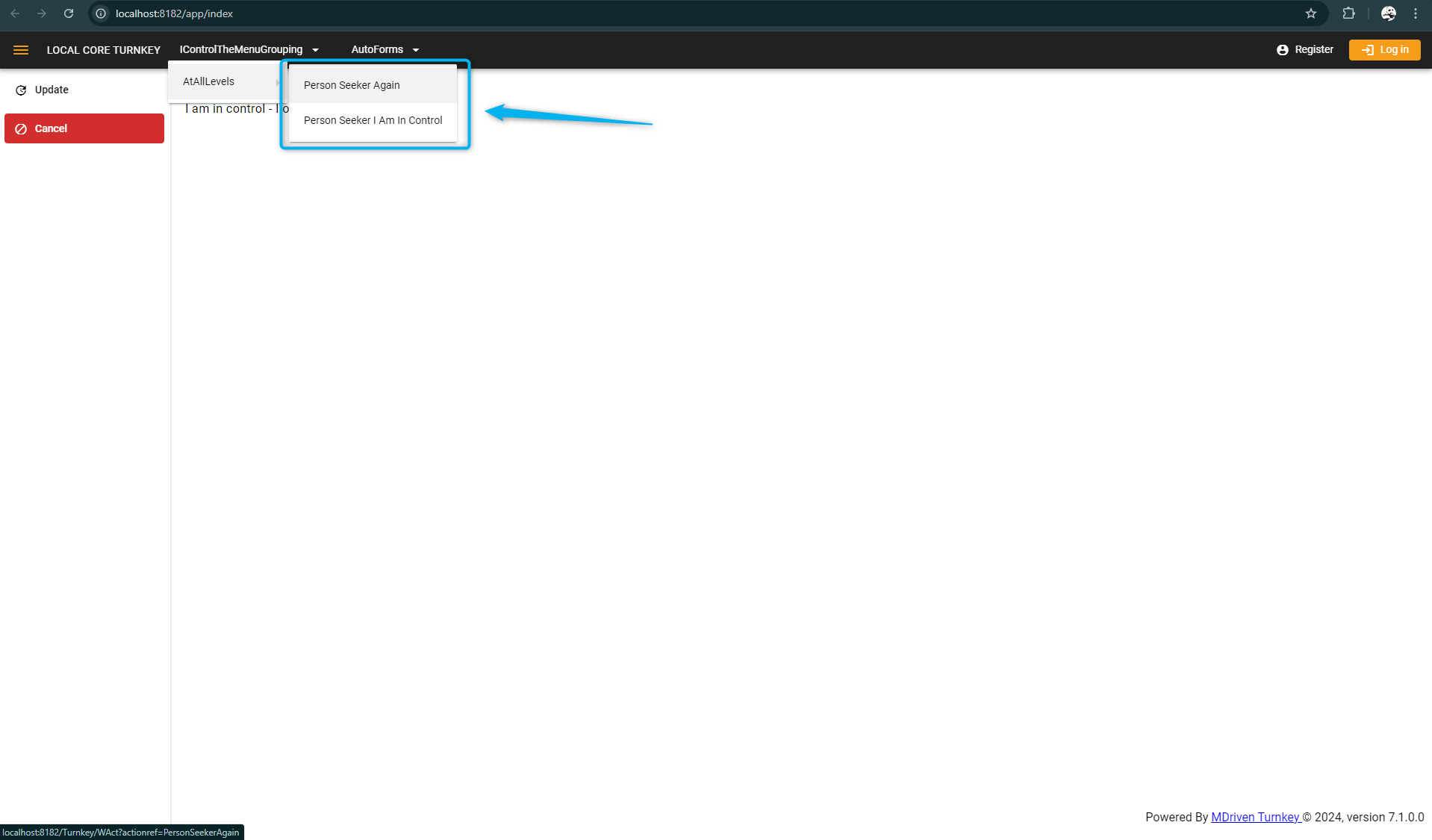This screenshot has height=840, width=1432.
Task: Expand the AutoForms dropdown menu
Action: [385, 50]
